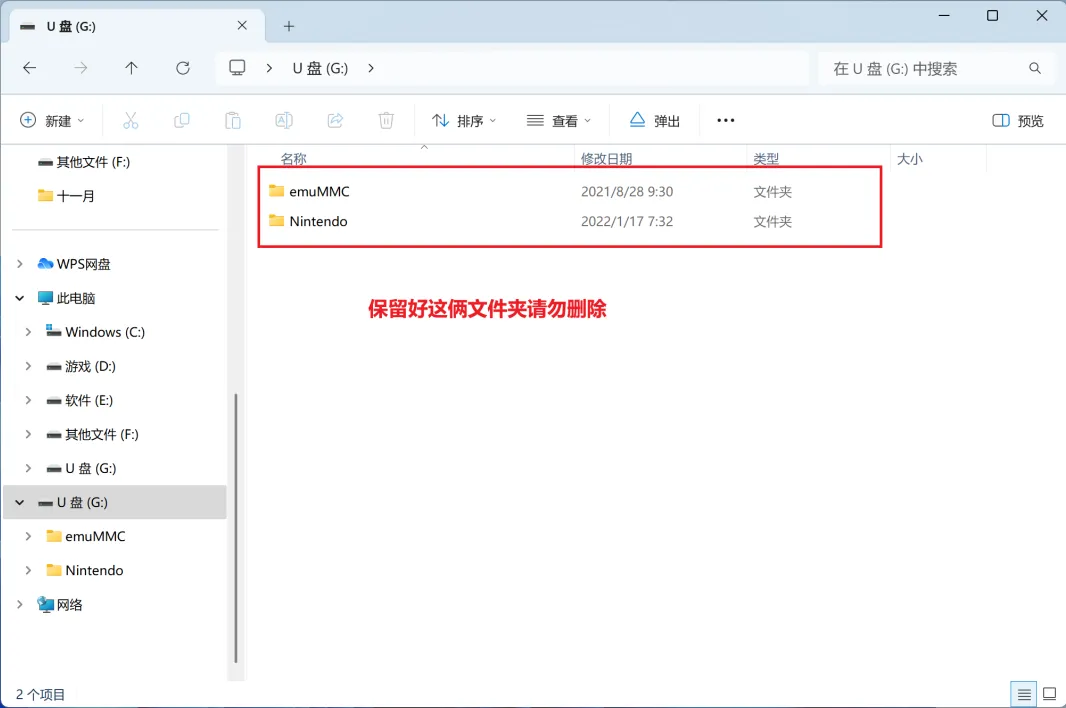Eject the U 盘 (G:) drive

(x=654, y=119)
